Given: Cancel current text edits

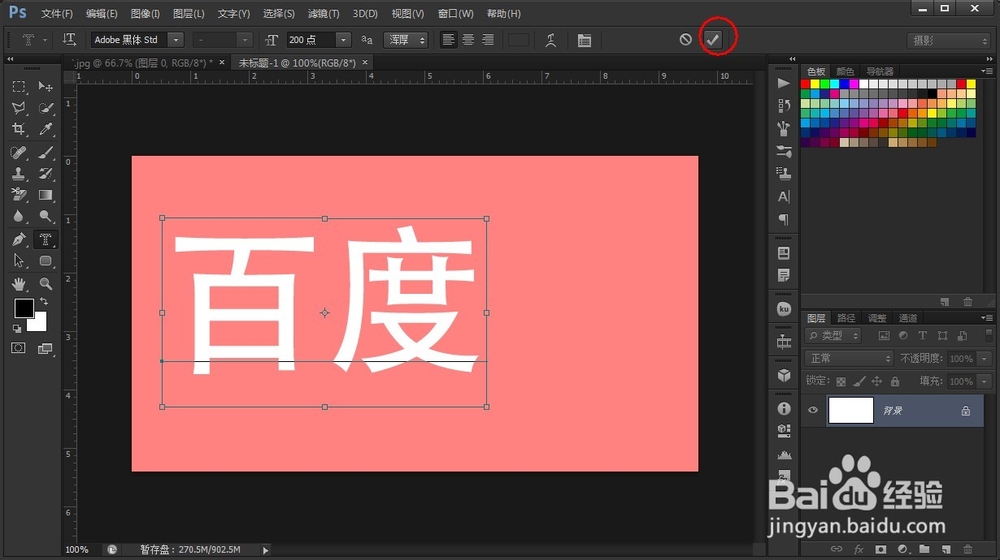Looking at the screenshot, I should (686, 40).
